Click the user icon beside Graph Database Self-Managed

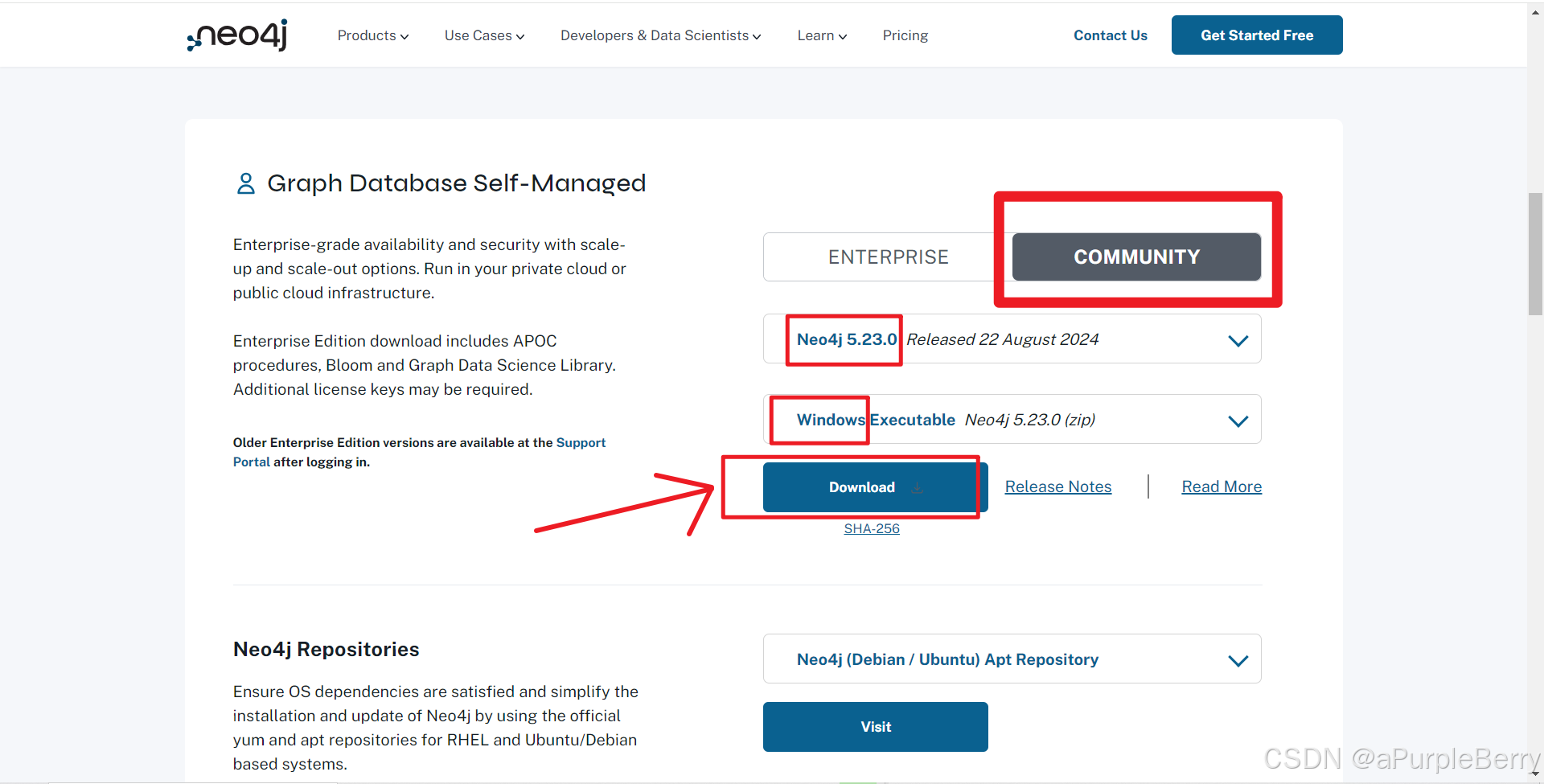pyautogui.click(x=246, y=183)
